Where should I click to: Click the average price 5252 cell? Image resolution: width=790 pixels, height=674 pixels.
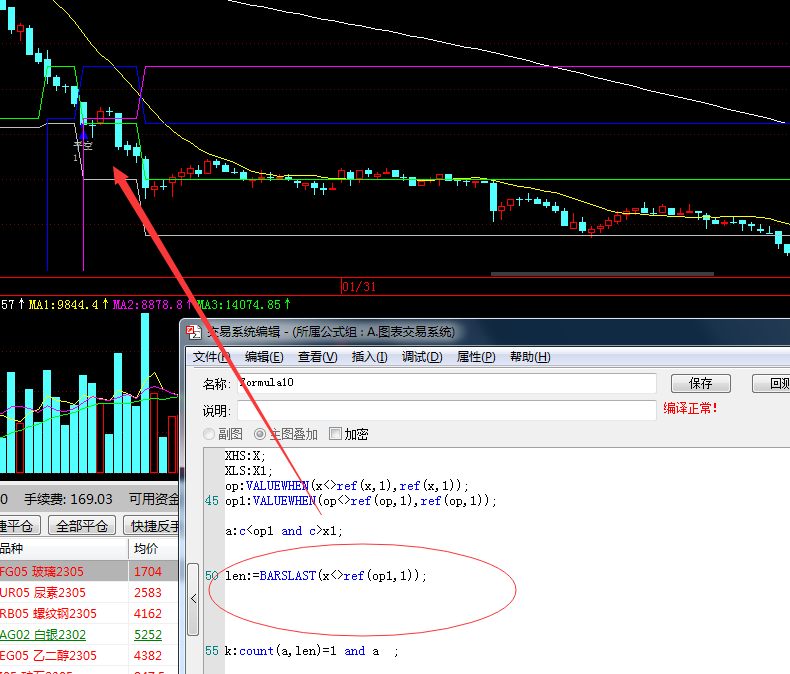[x=148, y=635]
